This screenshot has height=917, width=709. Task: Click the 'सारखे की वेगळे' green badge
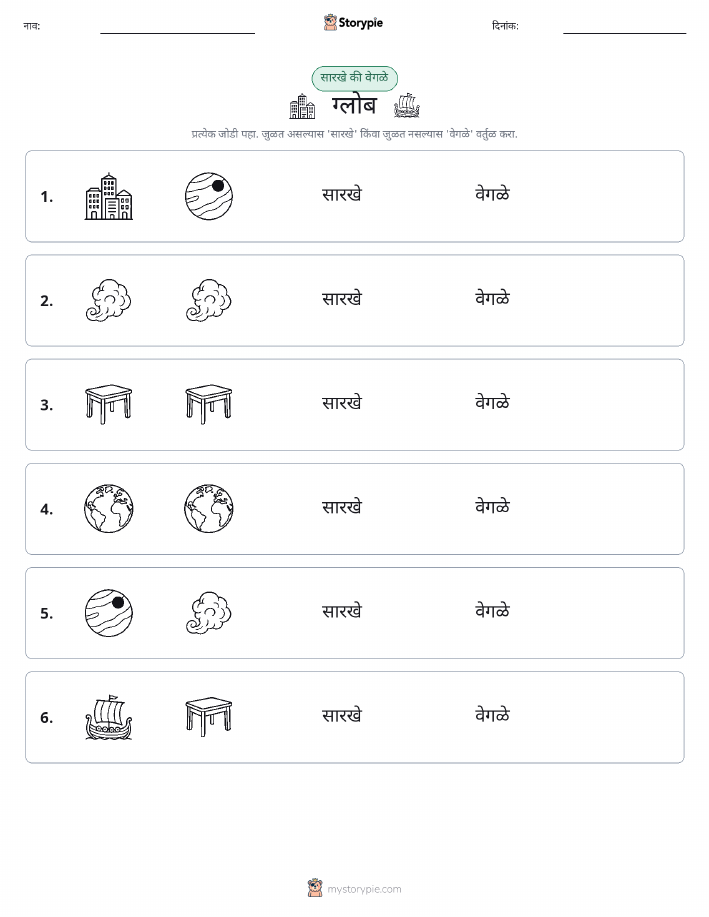tap(354, 78)
